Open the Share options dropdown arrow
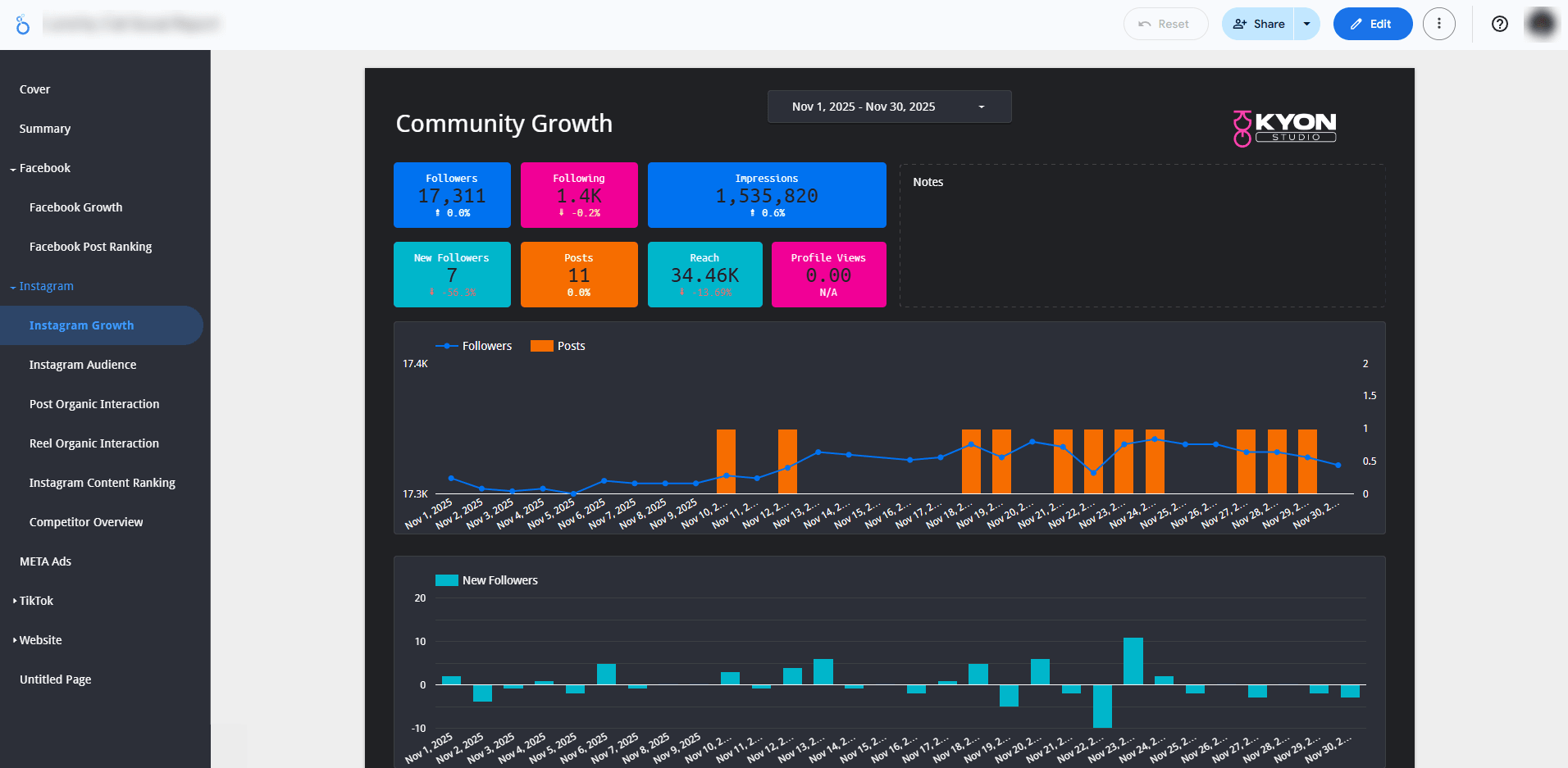Screen dimensions: 1568x768 click(1307, 24)
